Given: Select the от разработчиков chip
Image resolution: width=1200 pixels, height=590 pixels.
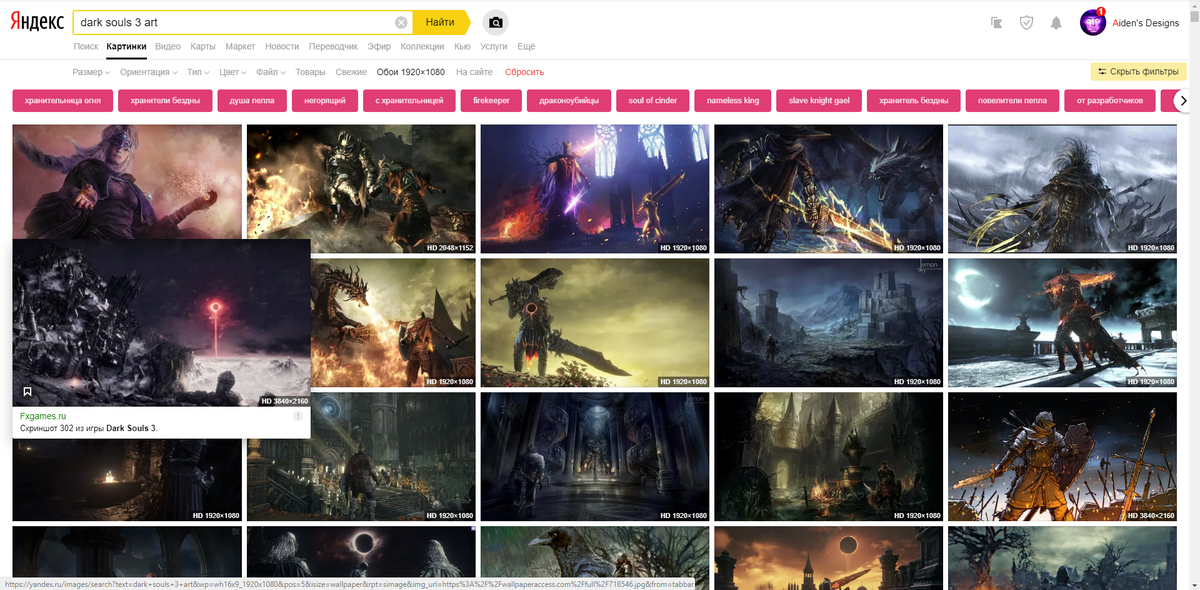Looking at the screenshot, I should tap(1110, 100).
